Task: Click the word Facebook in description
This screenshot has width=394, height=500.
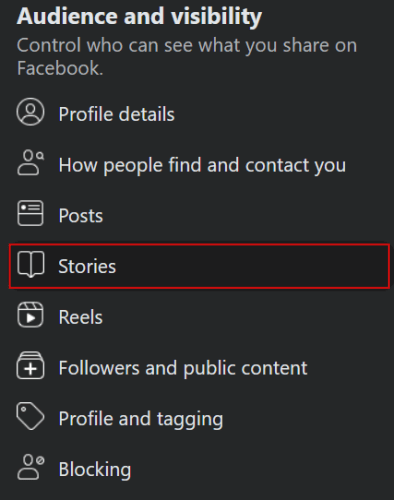Action: tap(60, 68)
